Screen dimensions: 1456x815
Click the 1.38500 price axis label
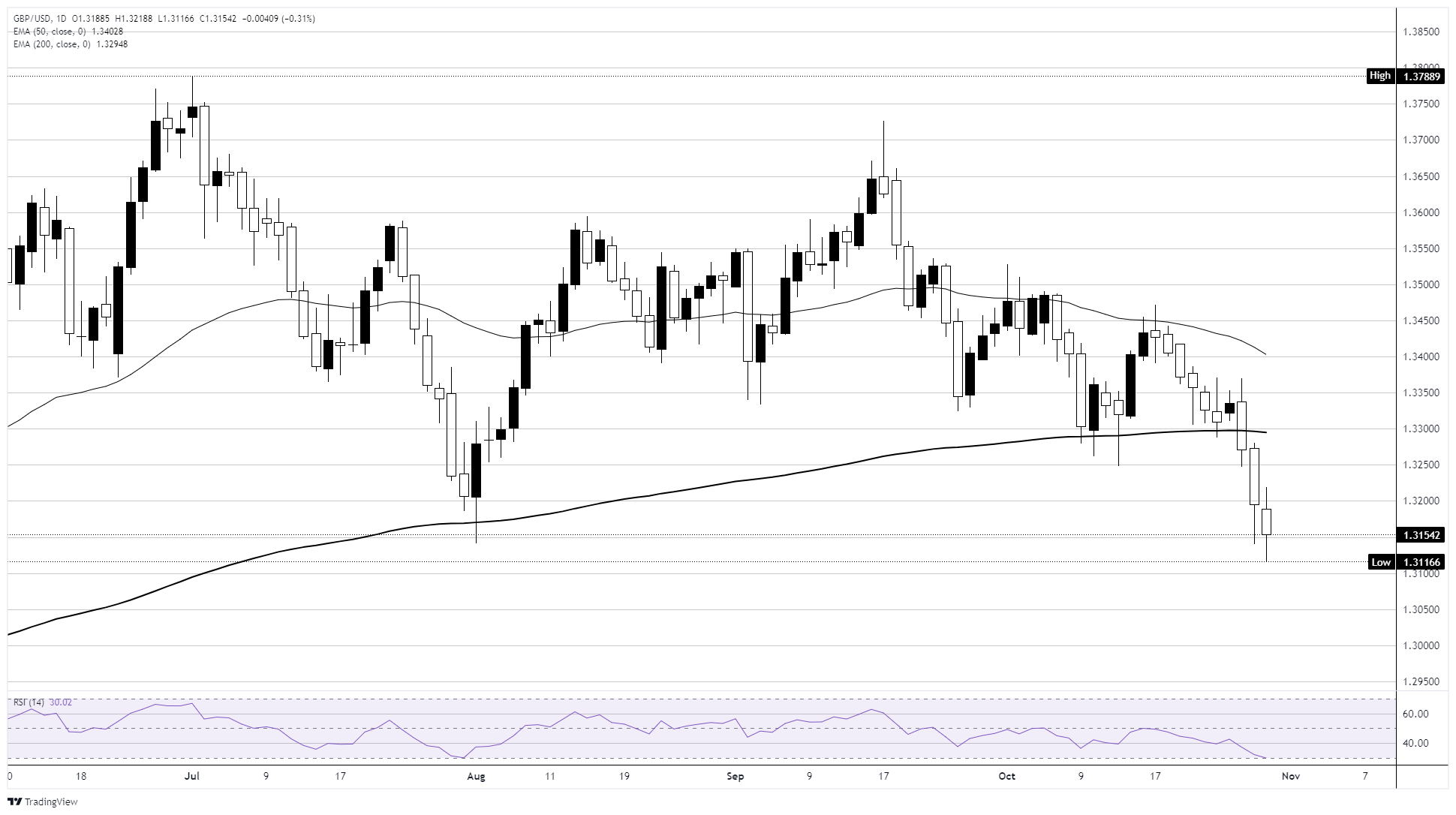[x=1421, y=32]
